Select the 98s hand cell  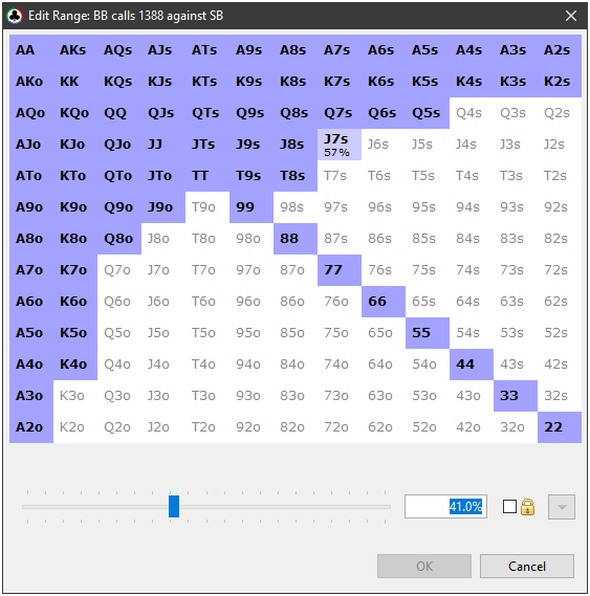tap(295, 207)
